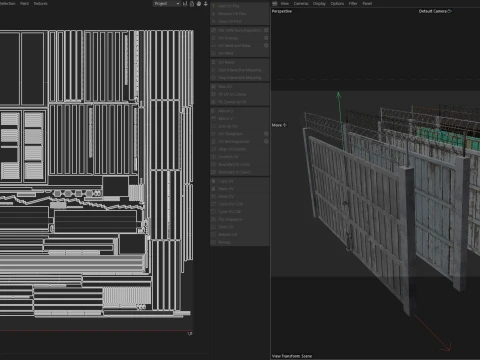The image size is (480, 360).
Task: Apply the Max UV command
Action: pos(240,87)
